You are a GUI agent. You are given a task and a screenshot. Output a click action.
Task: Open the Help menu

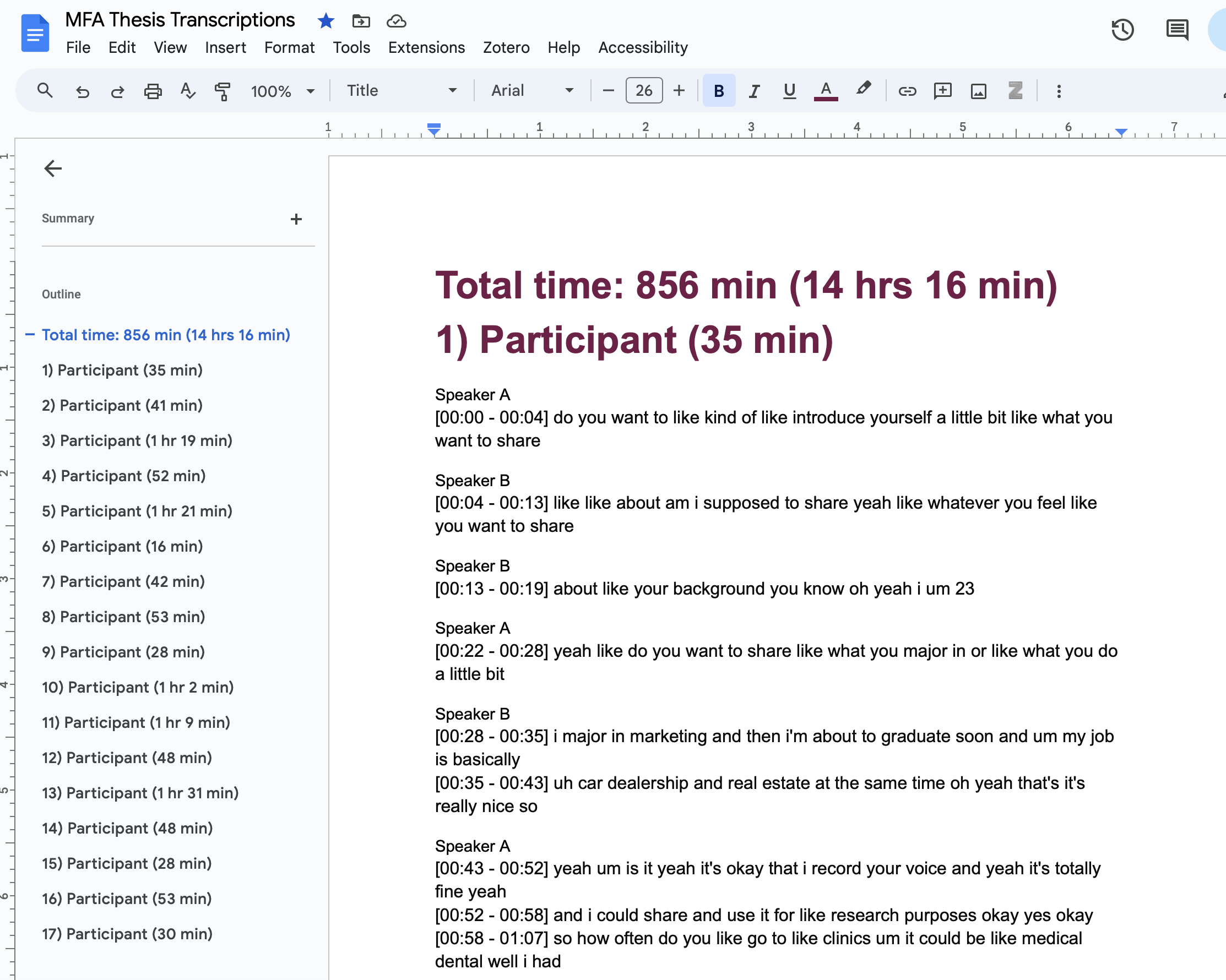point(563,47)
